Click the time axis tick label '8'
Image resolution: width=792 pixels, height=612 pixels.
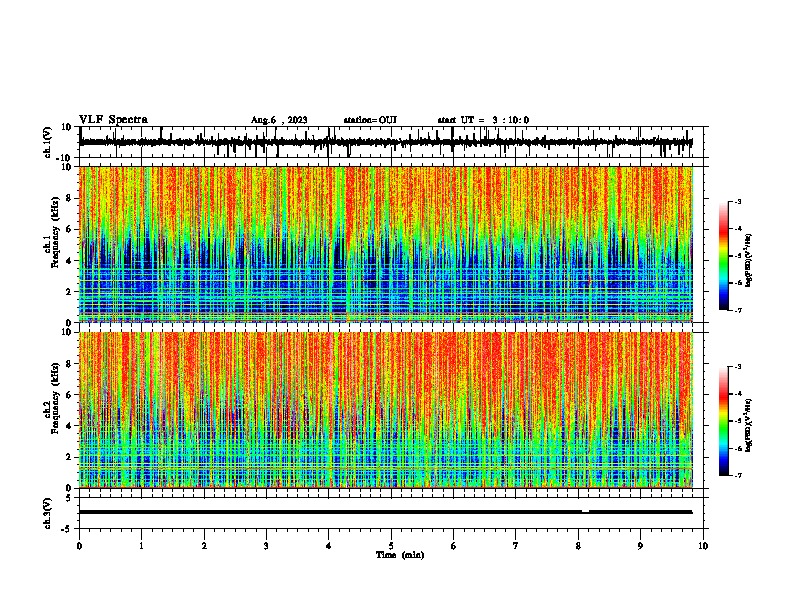(578, 546)
